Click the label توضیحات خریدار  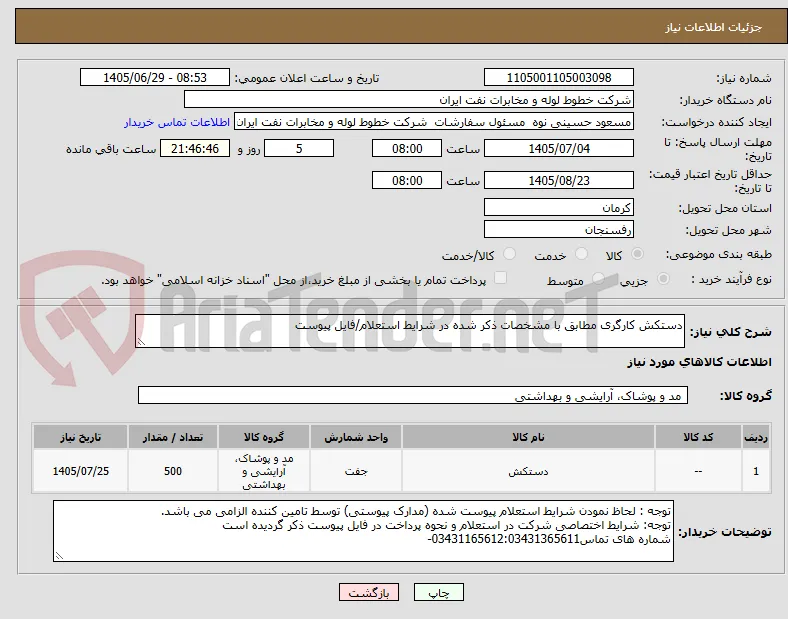[x=725, y=532]
